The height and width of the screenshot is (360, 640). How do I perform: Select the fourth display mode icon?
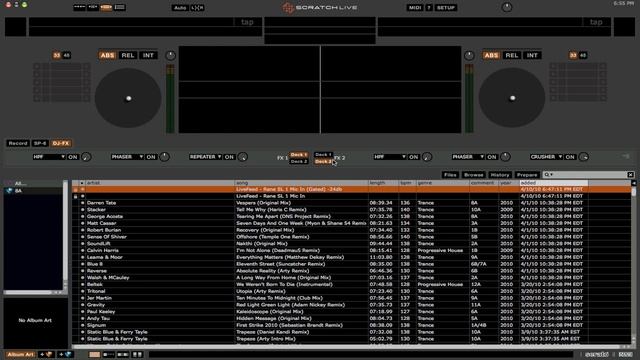(120, 7)
